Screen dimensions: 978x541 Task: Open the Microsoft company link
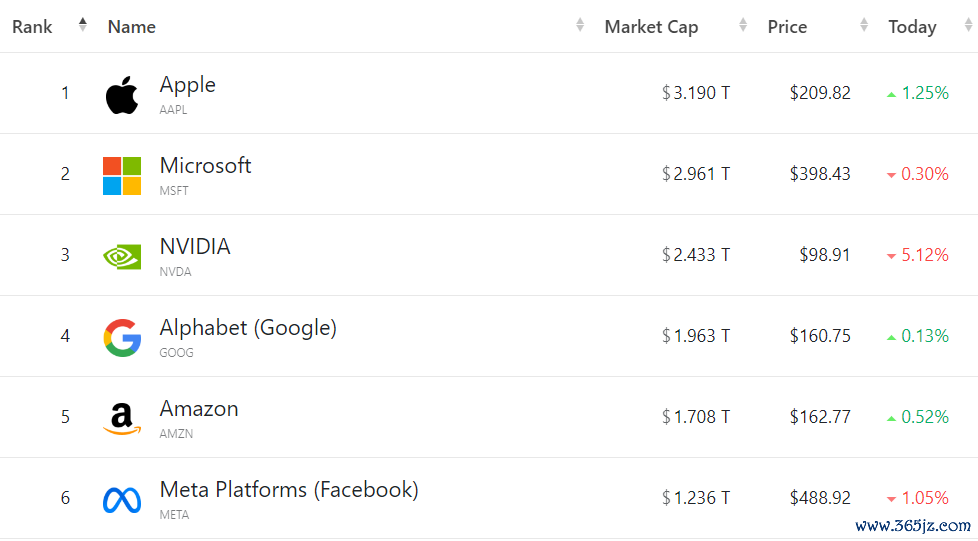click(x=205, y=166)
